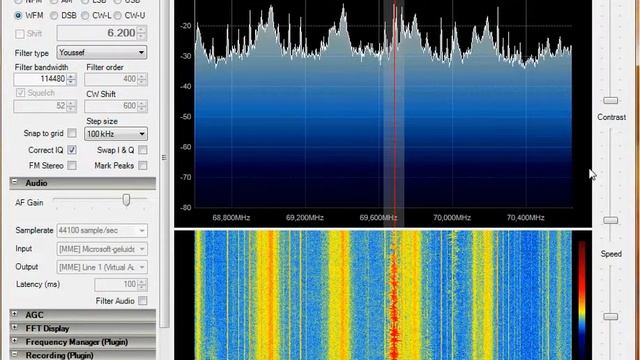Click the 70,400MHz frequency label

(x=525, y=218)
